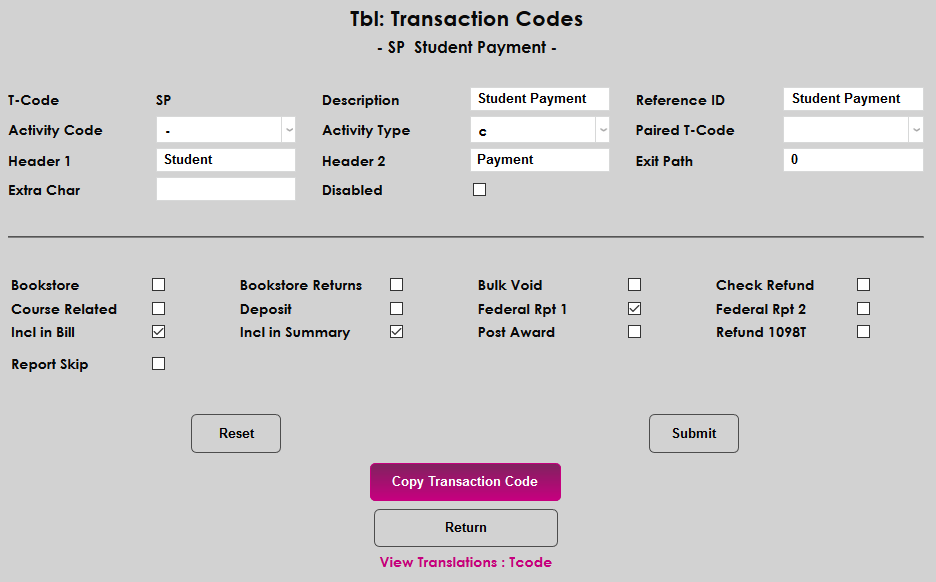This screenshot has width=936, height=582.
Task: Check the Bookstore Returns option
Action: (396, 285)
